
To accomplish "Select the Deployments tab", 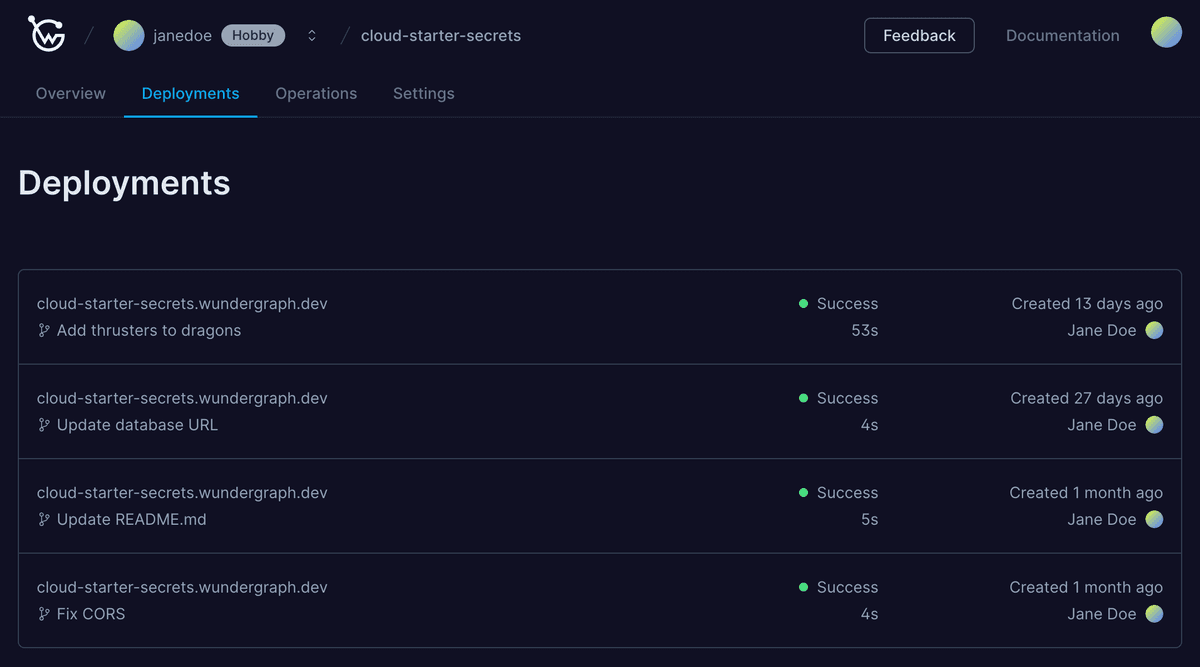I will tap(190, 93).
